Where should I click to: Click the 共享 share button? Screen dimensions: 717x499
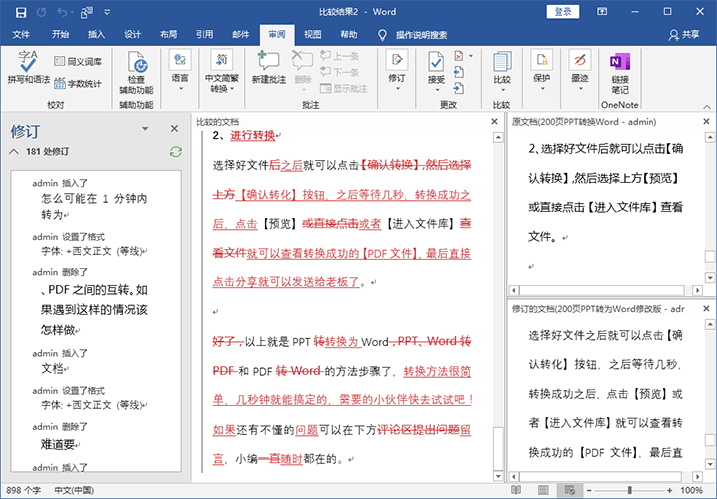tap(683, 34)
